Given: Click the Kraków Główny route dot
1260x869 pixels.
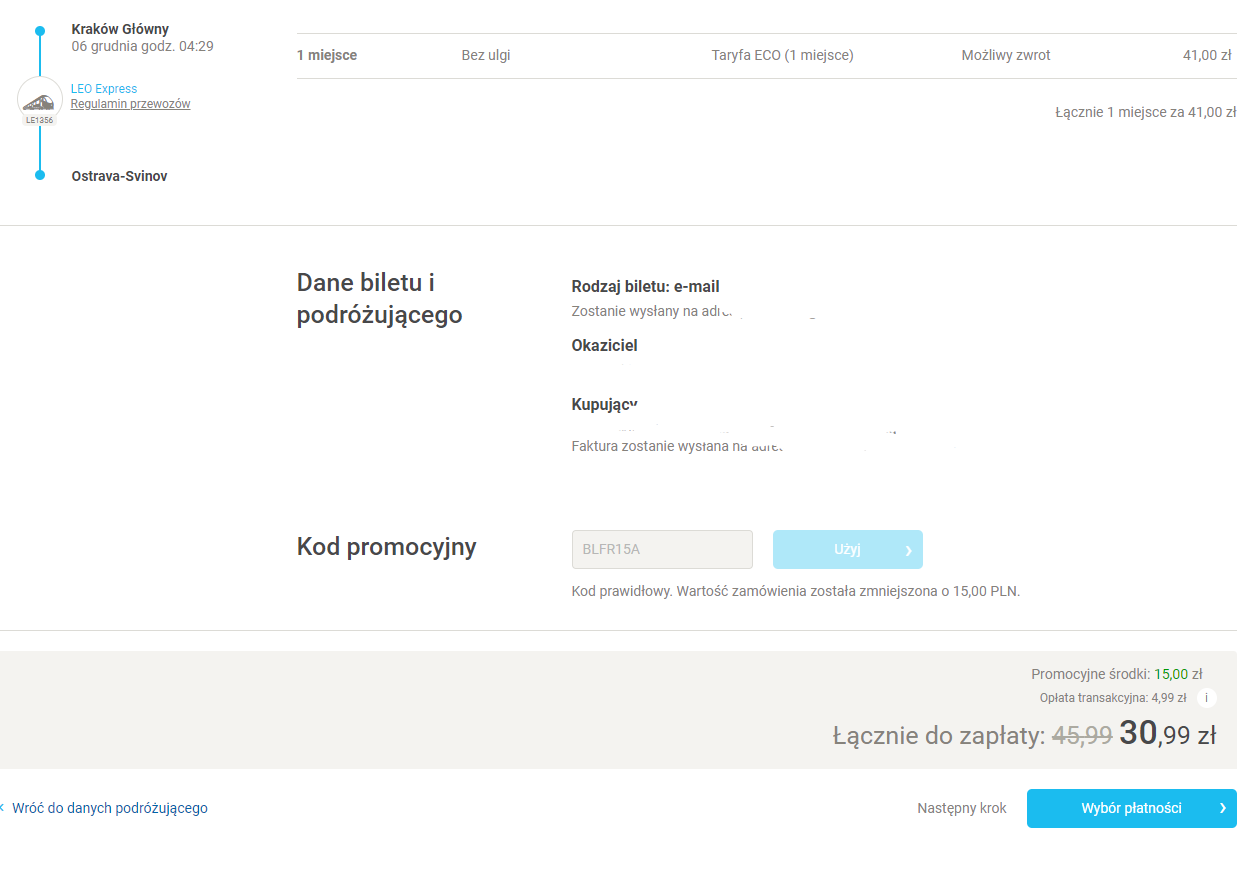Looking at the screenshot, I should [x=40, y=31].
